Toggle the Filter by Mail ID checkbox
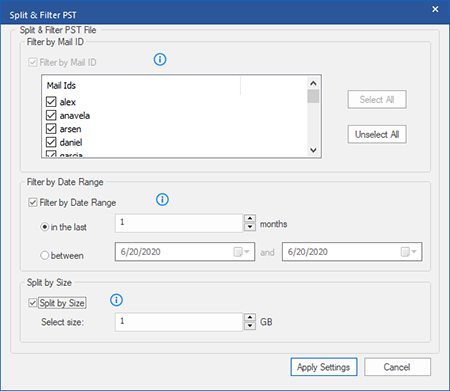This screenshot has width=450, height=391. (33, 62)
